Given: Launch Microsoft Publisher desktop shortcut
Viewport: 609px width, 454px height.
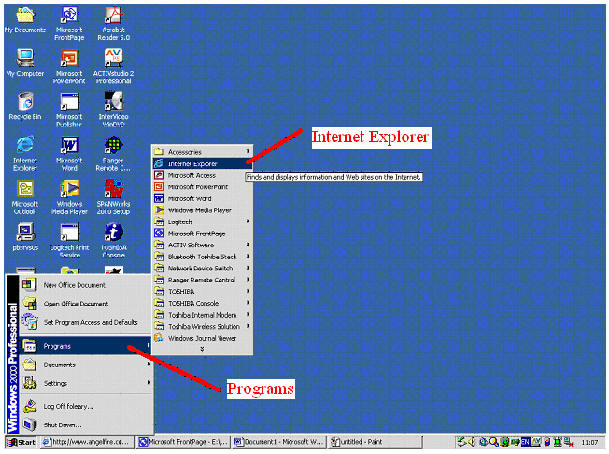Looking at the screenshot, I should click(x=69, y=109).
